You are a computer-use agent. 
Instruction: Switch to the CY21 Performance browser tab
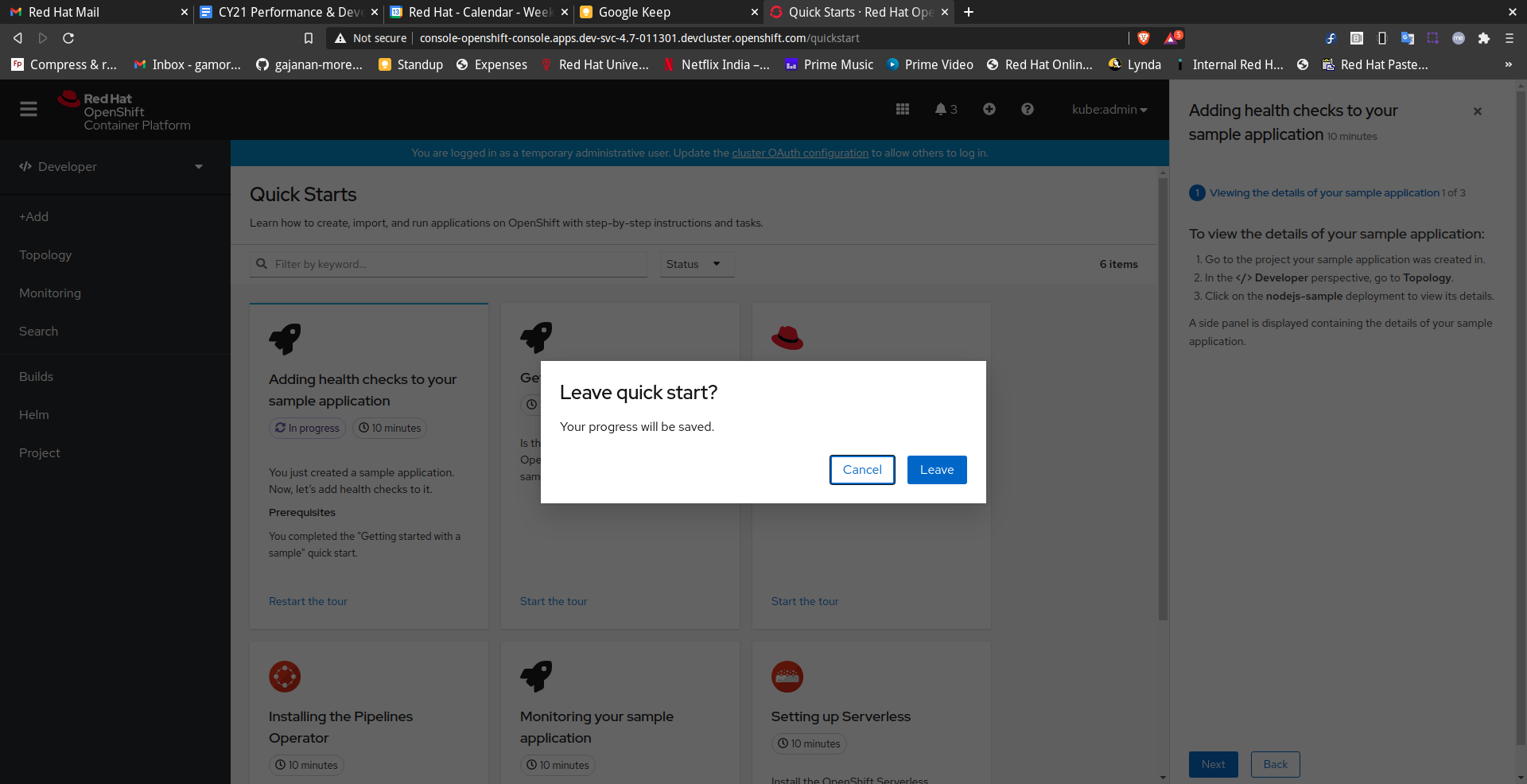coord(288,12)
